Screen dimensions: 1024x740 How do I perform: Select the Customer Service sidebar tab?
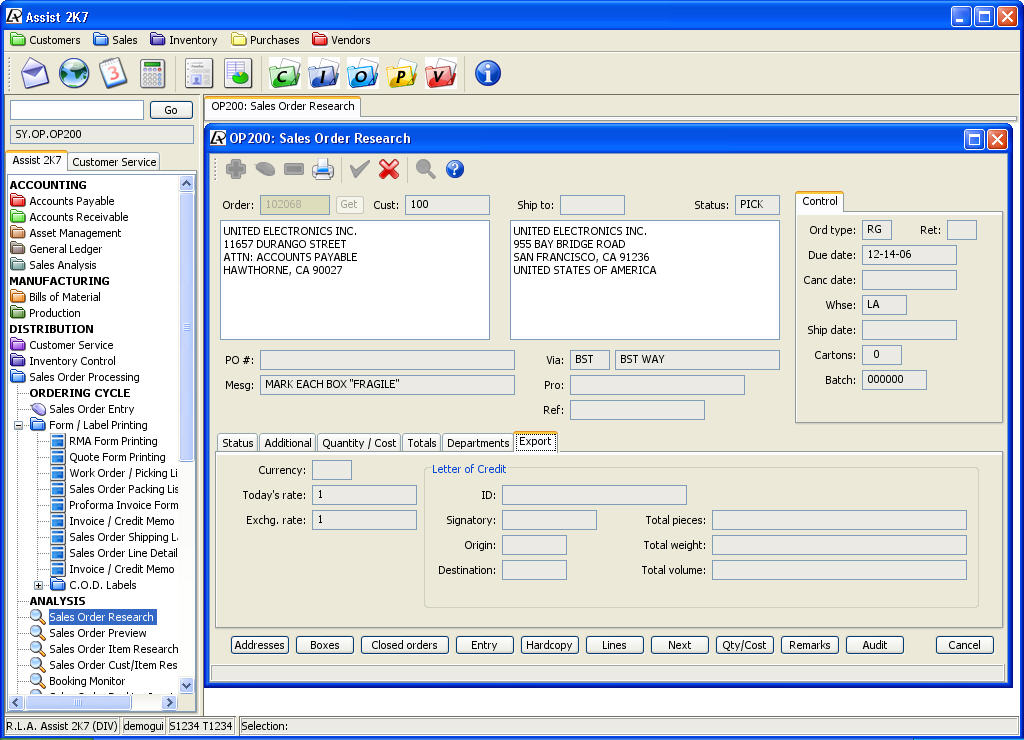114,162
